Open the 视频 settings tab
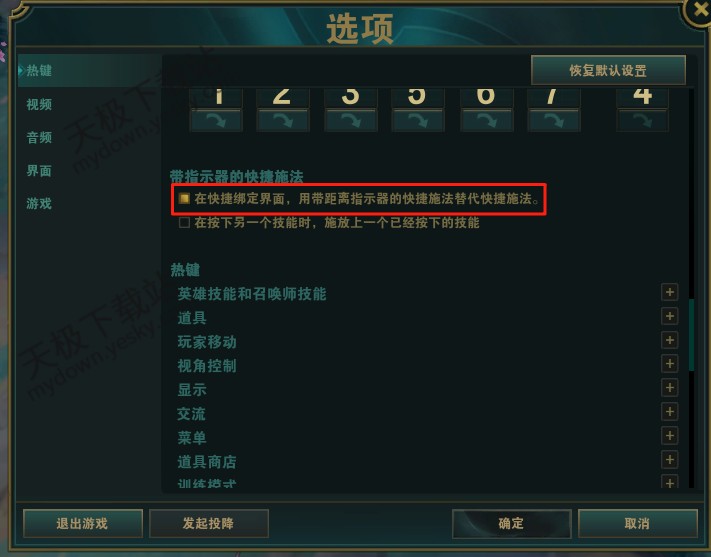 pyautogui.click(x=39, y=104)
